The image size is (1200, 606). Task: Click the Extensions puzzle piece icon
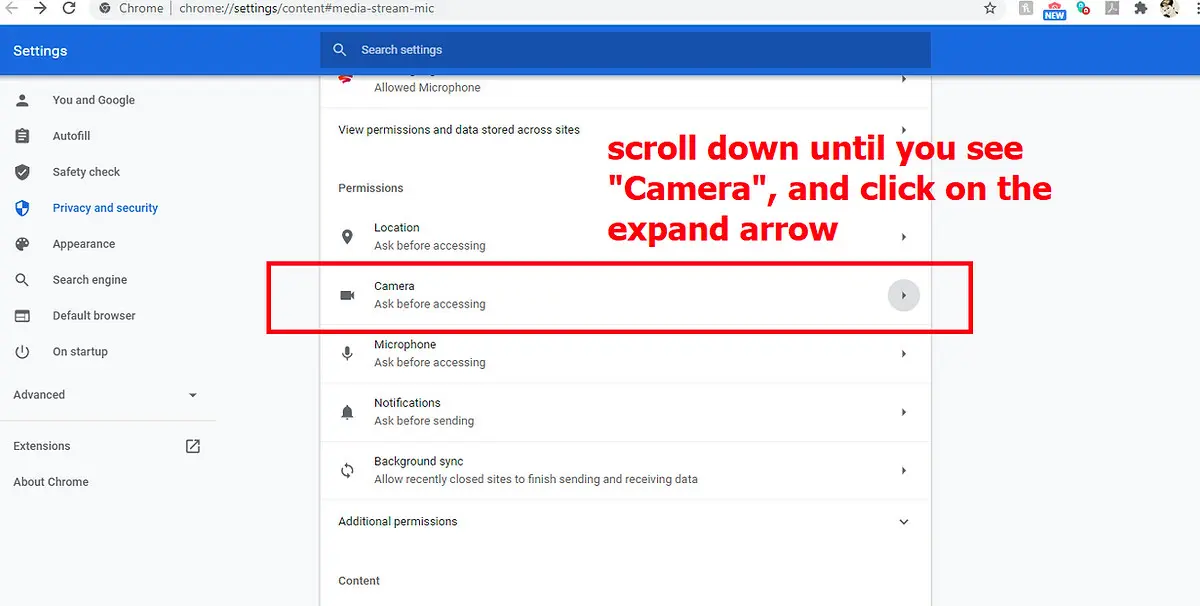[x=1141, y=8]
